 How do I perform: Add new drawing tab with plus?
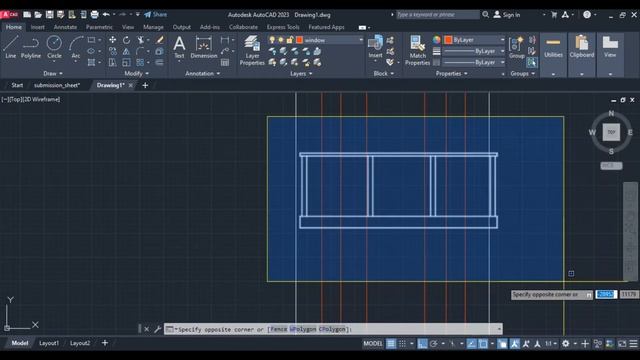[145, 85]
